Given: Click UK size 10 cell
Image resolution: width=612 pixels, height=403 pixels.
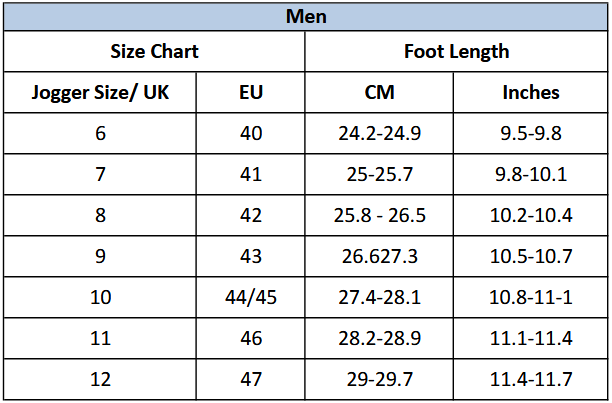Looking at the screenshot, I should click(100, 297).
